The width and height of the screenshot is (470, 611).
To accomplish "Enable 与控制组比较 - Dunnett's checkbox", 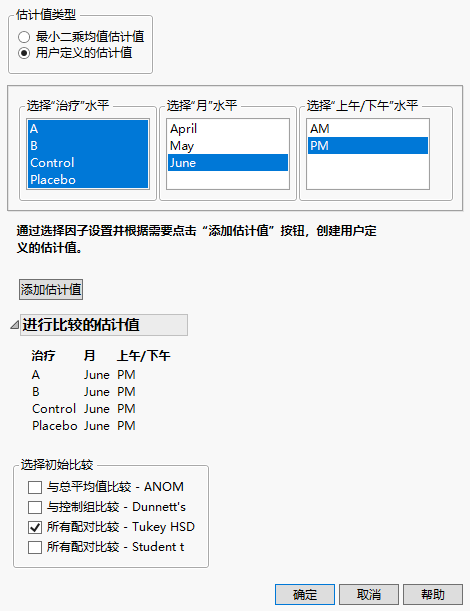I will point(35,507).
